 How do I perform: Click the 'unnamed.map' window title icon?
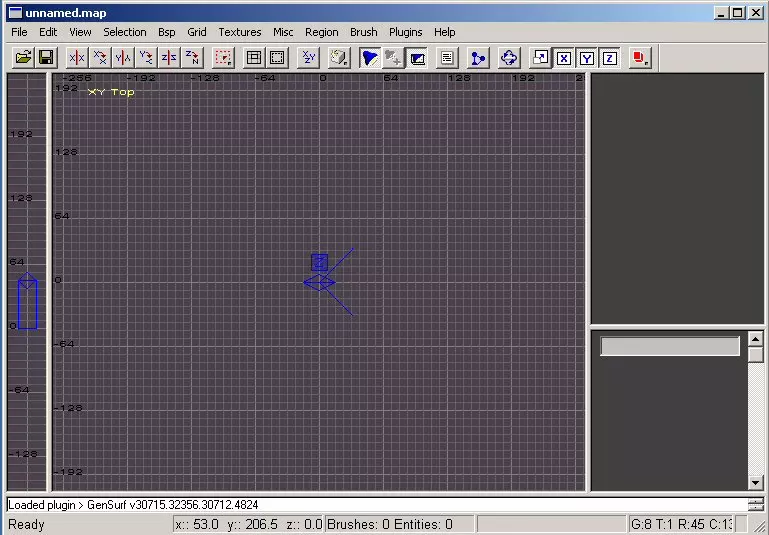click(x=15, y=13)
